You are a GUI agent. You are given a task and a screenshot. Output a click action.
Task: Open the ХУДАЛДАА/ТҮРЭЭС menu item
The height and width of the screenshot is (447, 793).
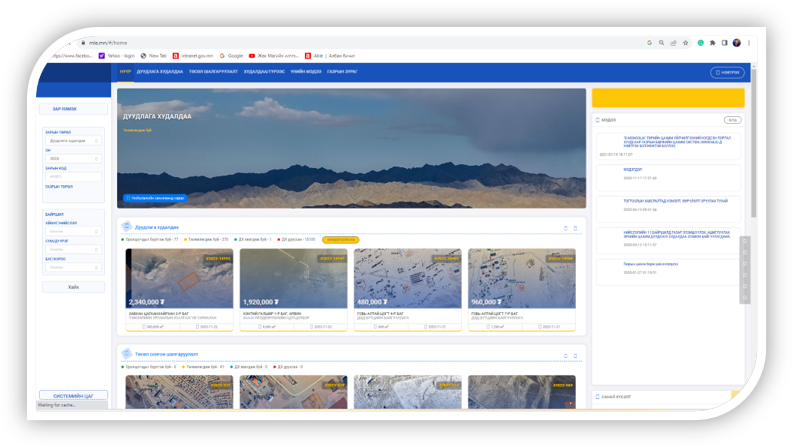264,72
